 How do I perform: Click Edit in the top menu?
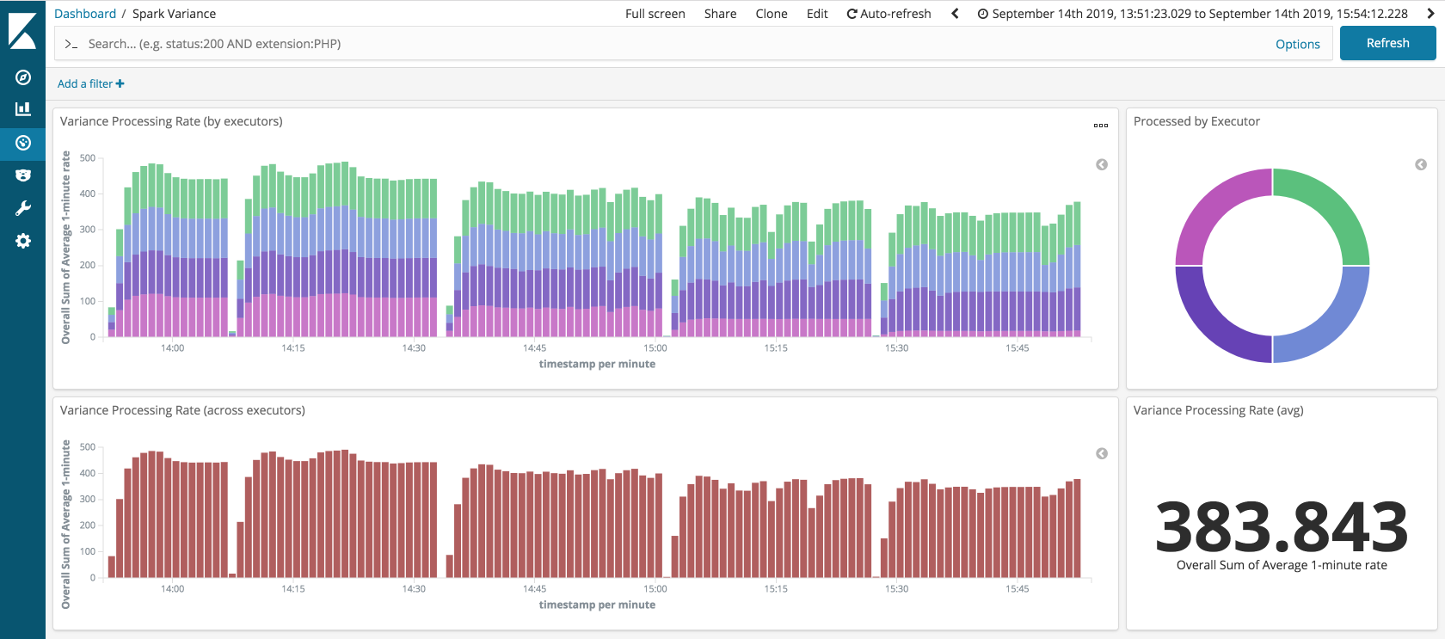(817, 14)
